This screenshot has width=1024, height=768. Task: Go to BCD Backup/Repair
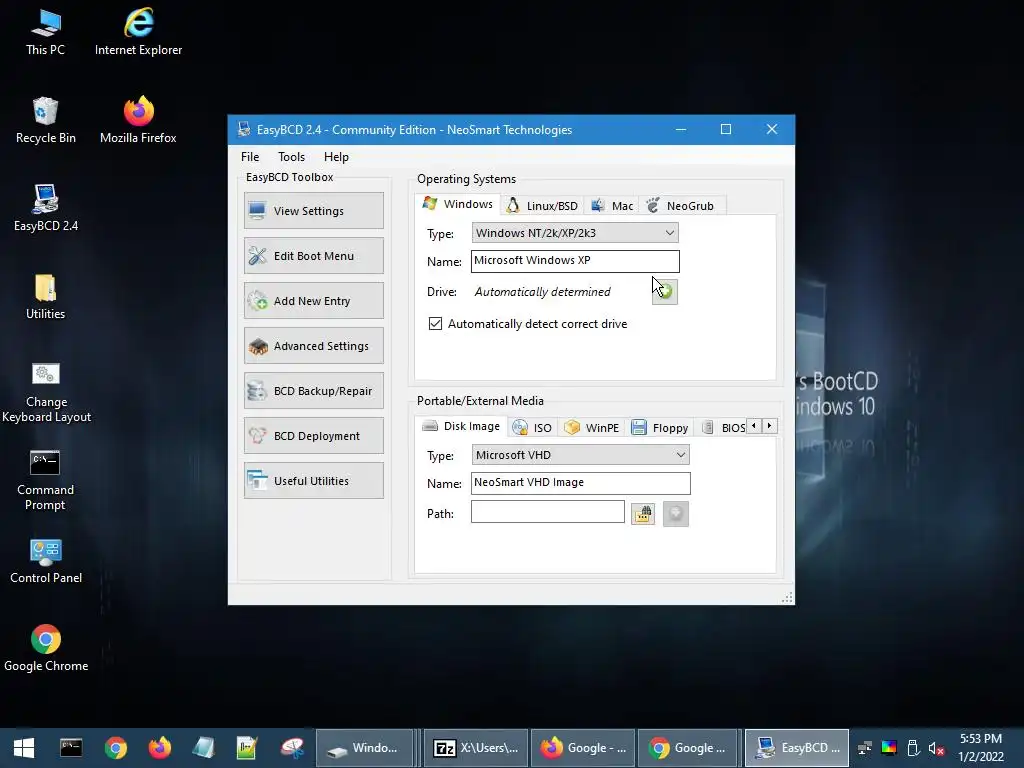pos(313,391)
